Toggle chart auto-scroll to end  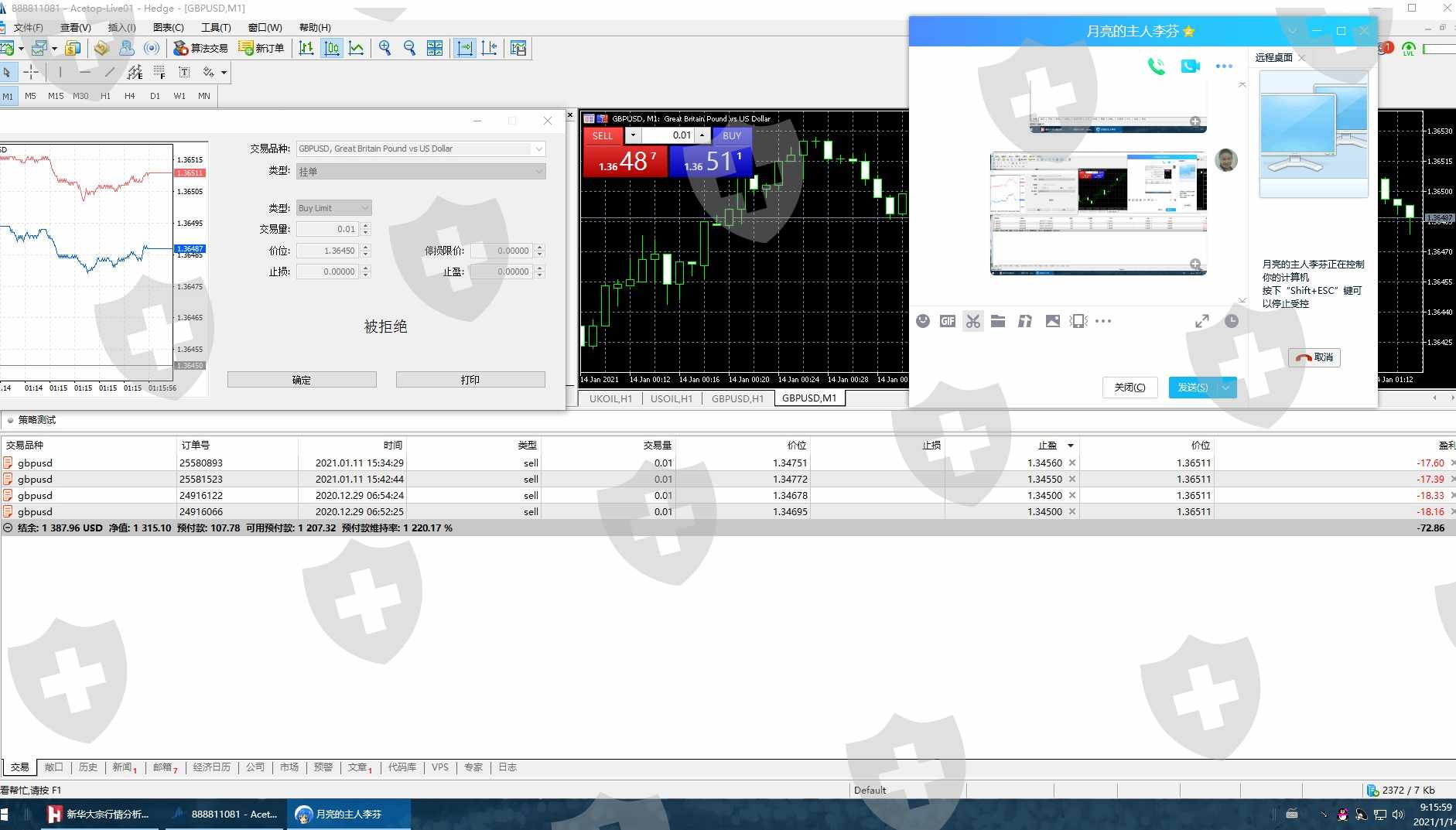pos(464,48)
